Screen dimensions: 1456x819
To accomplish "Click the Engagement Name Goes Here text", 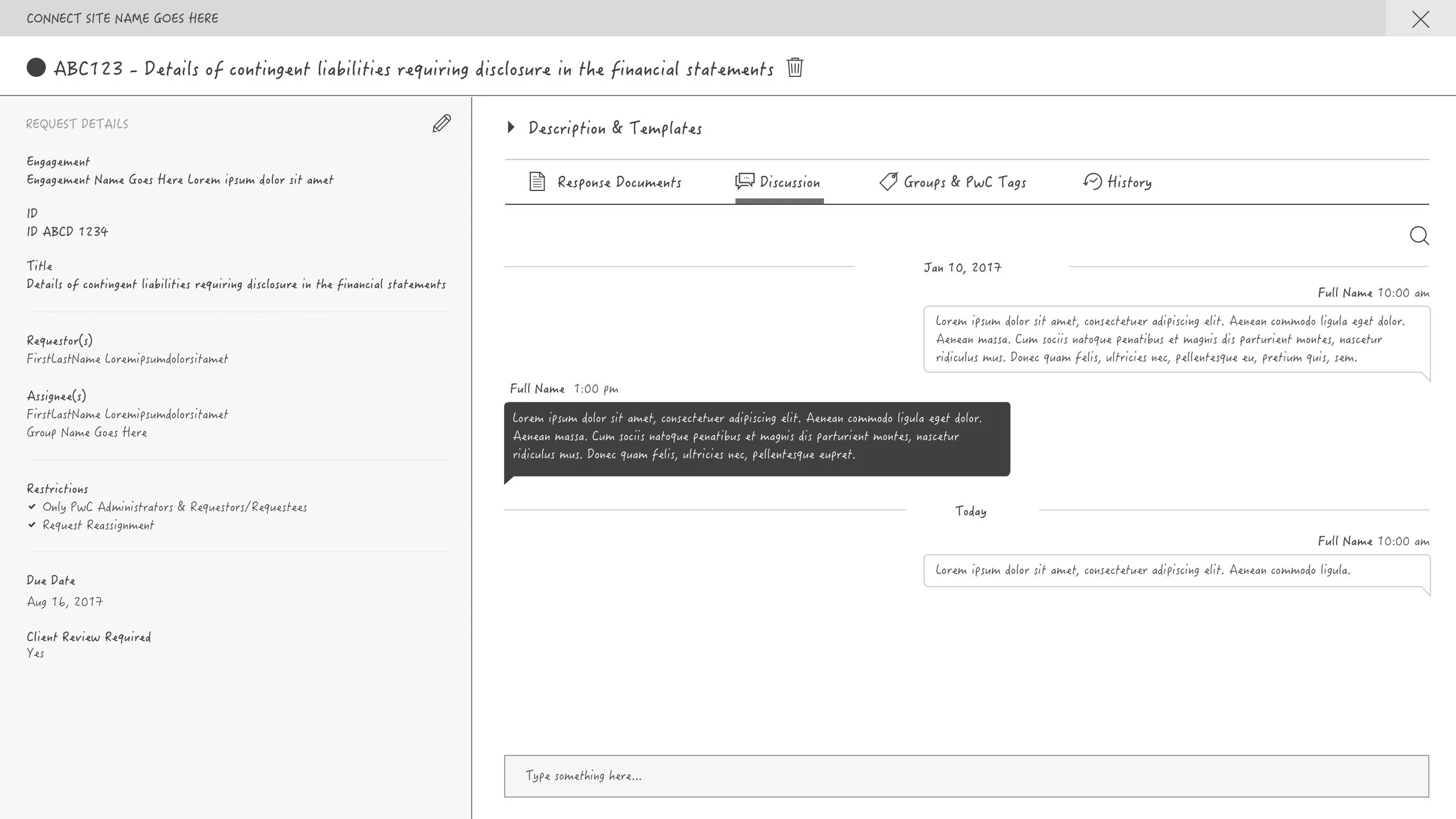I will (x=180, y=180).
